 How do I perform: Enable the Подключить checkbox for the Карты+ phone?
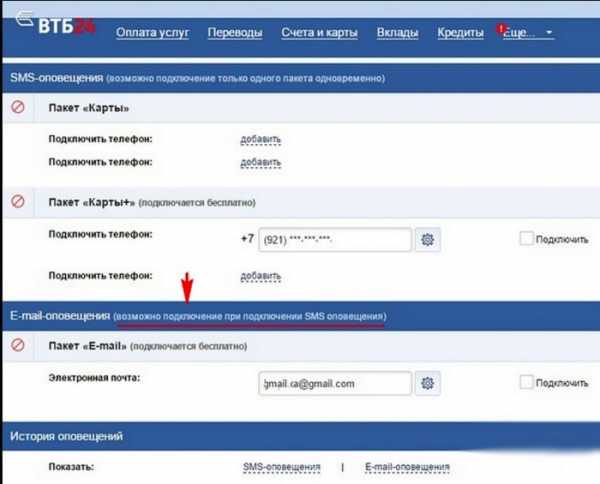(x=527, y=239)
